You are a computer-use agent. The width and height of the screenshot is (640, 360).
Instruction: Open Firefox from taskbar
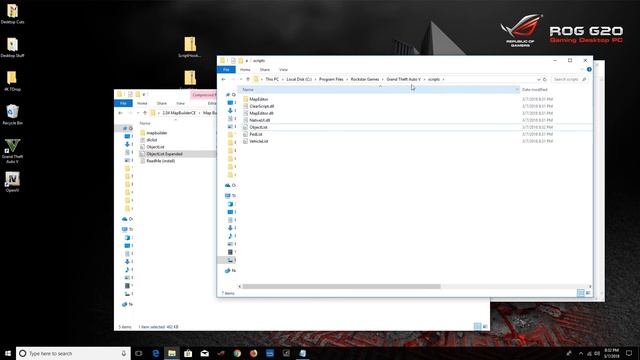[253, 353]
